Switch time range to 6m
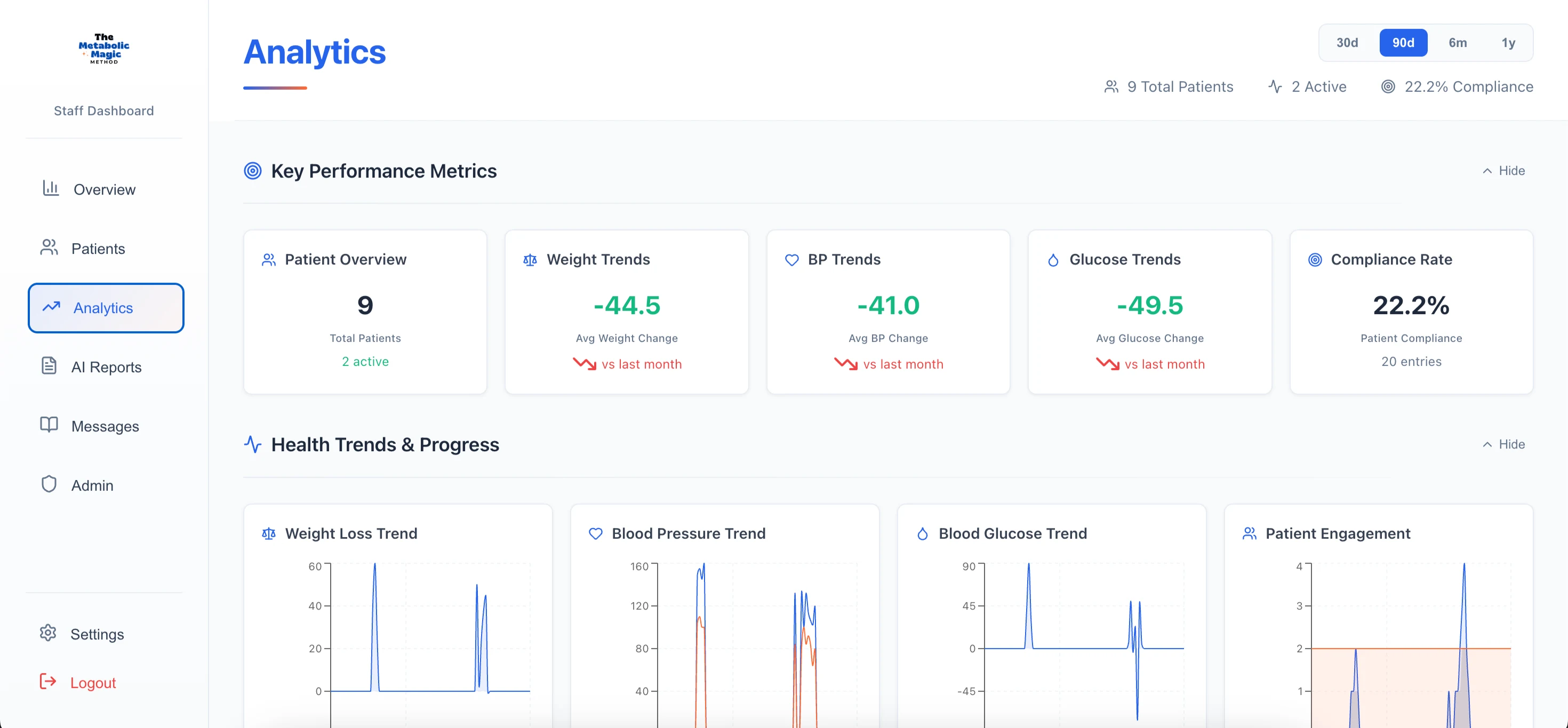The width and height of the screenshot is (1568, 728). point(1457,43)
